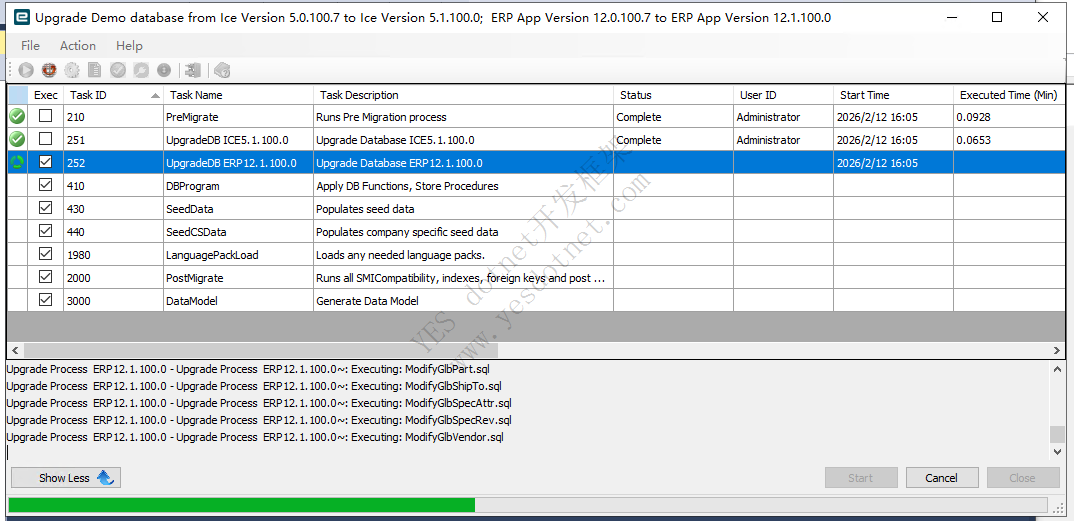Click the 0.0653 executed time cell
This screenshot has width=1074, height=521.
point(1009,140)
